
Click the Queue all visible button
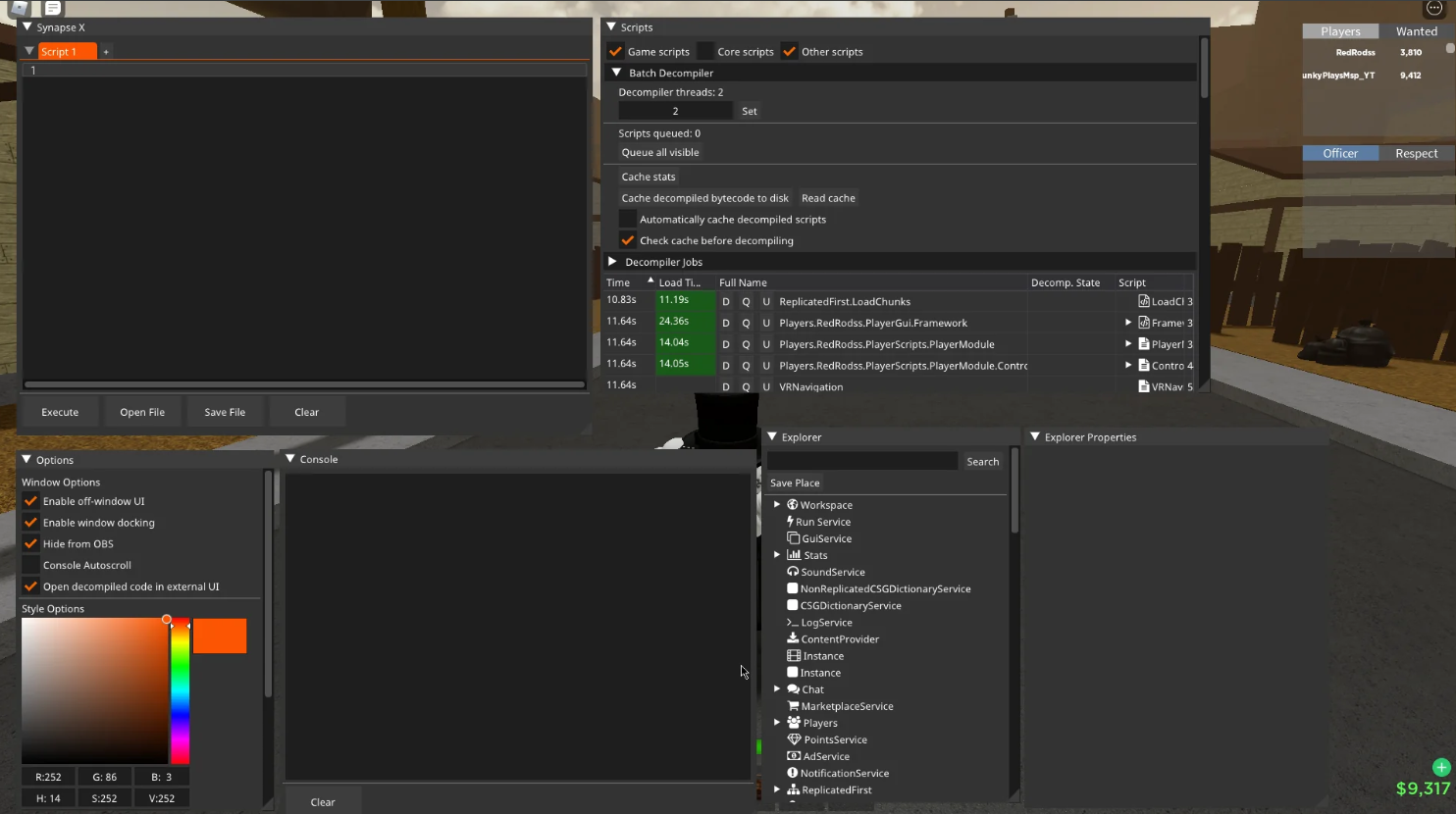660,153
